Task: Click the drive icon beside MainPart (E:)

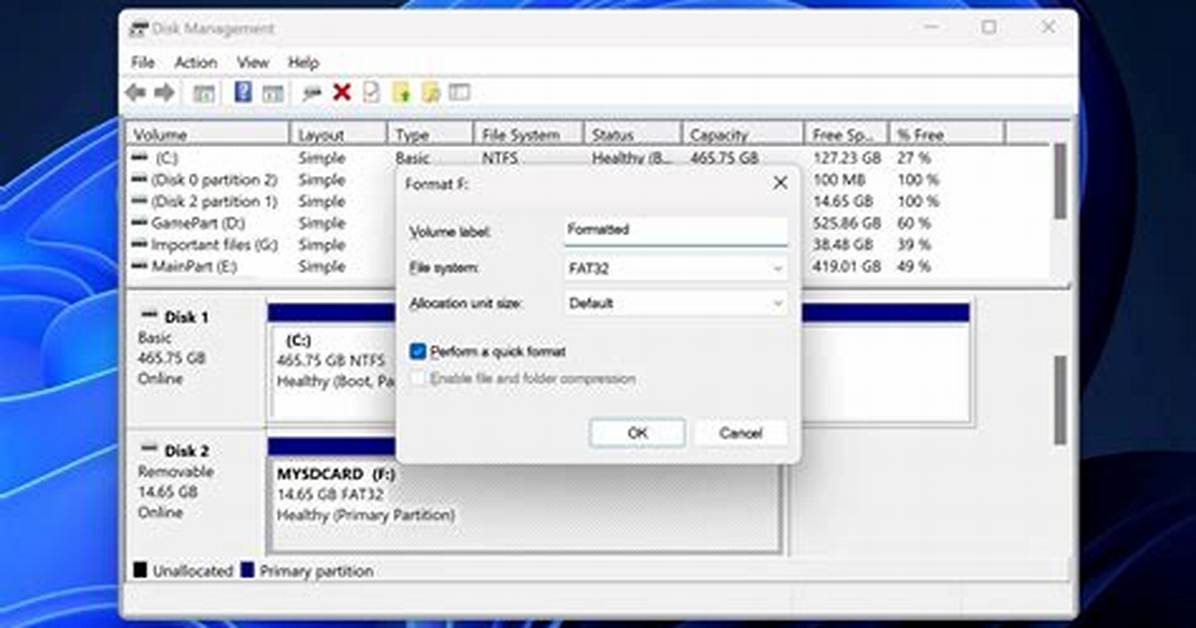Action: (139, 266)
